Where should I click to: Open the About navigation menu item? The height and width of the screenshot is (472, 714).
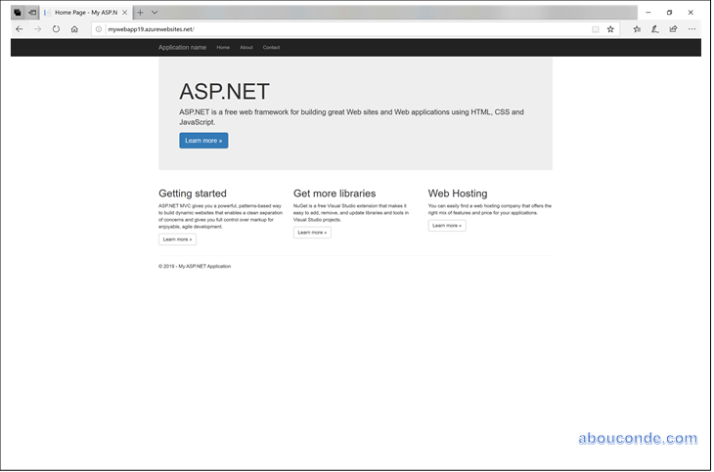click(x=246, y=47)
